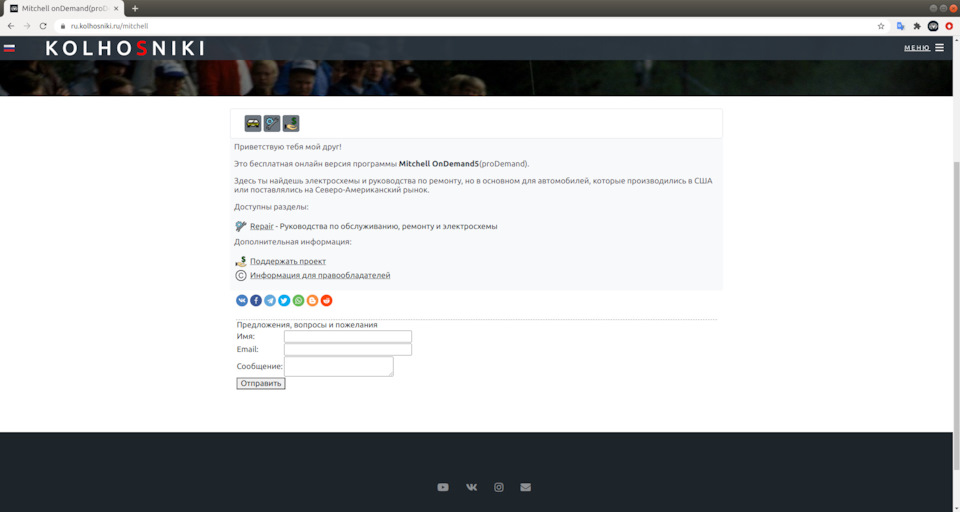960x512 pixels.
Task: Open VK page from footer
Action: tap(471, 487)
